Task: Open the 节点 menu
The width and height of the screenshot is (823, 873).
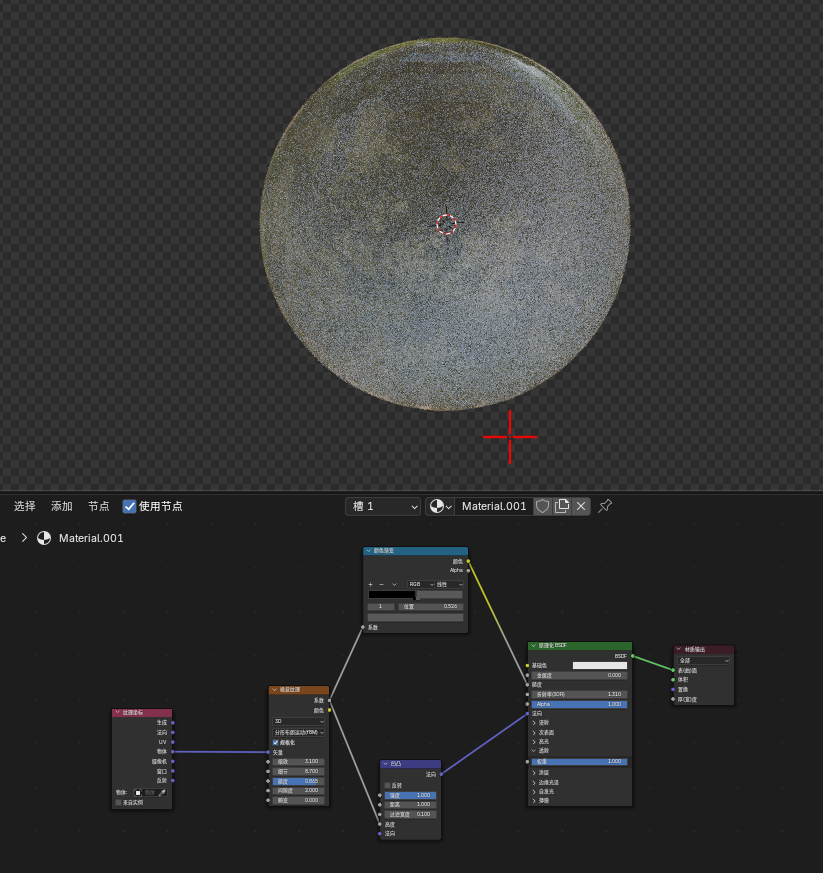Action: coord(99,506)
